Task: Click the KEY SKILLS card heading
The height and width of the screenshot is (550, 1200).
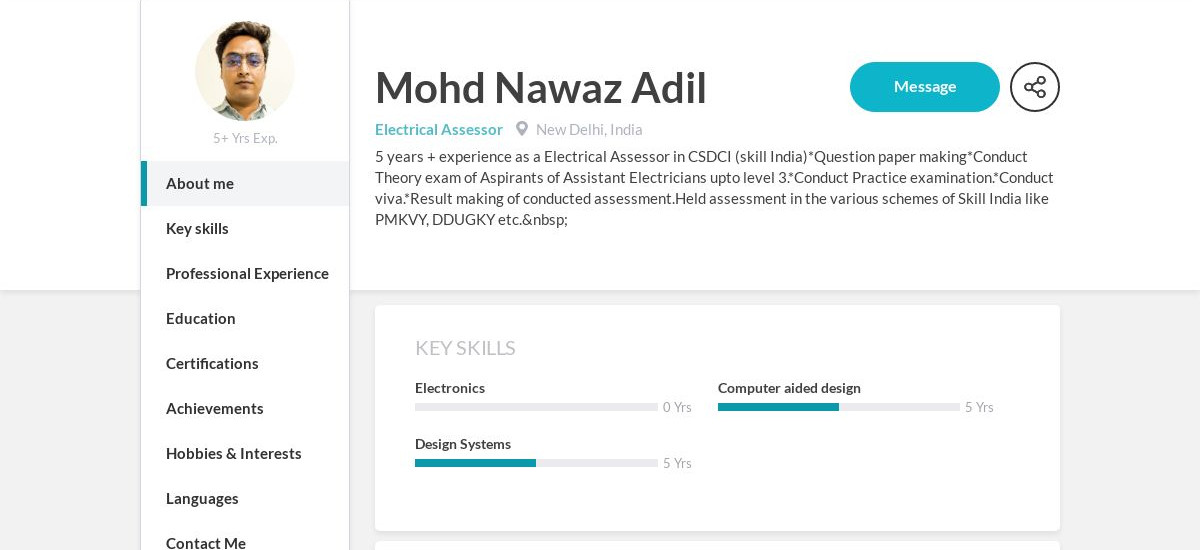Action: tap(465, 348)
